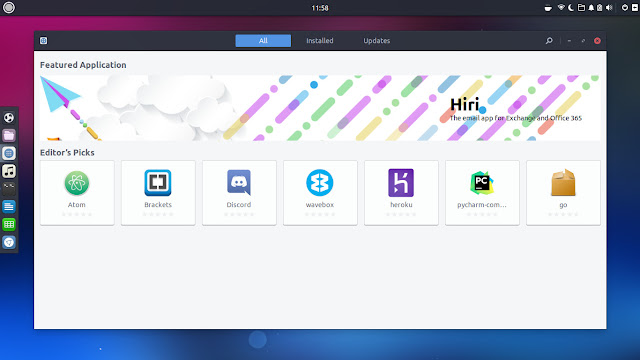Open the heroku app card
Viewport: 640px width, 360px height.
point(401,193)
